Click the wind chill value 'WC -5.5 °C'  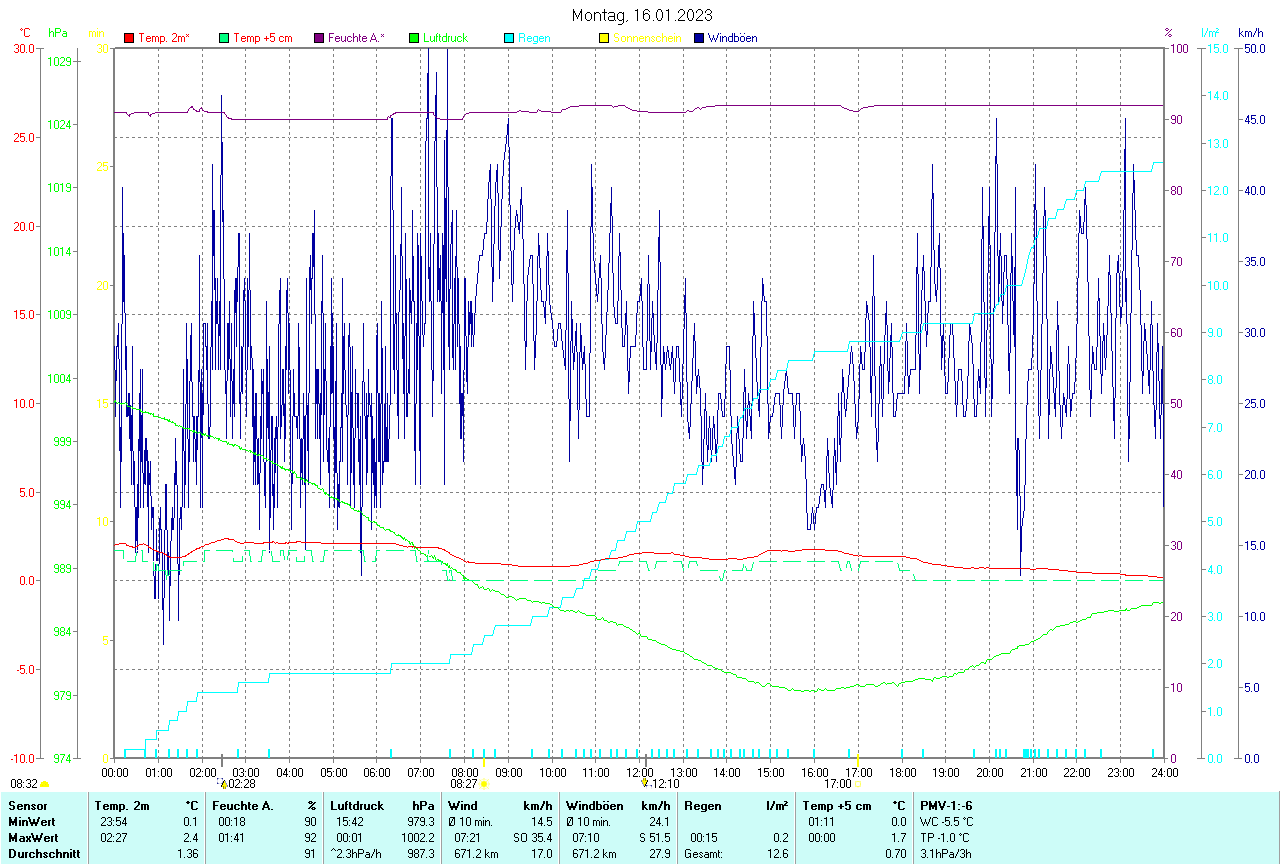[947, 822]
